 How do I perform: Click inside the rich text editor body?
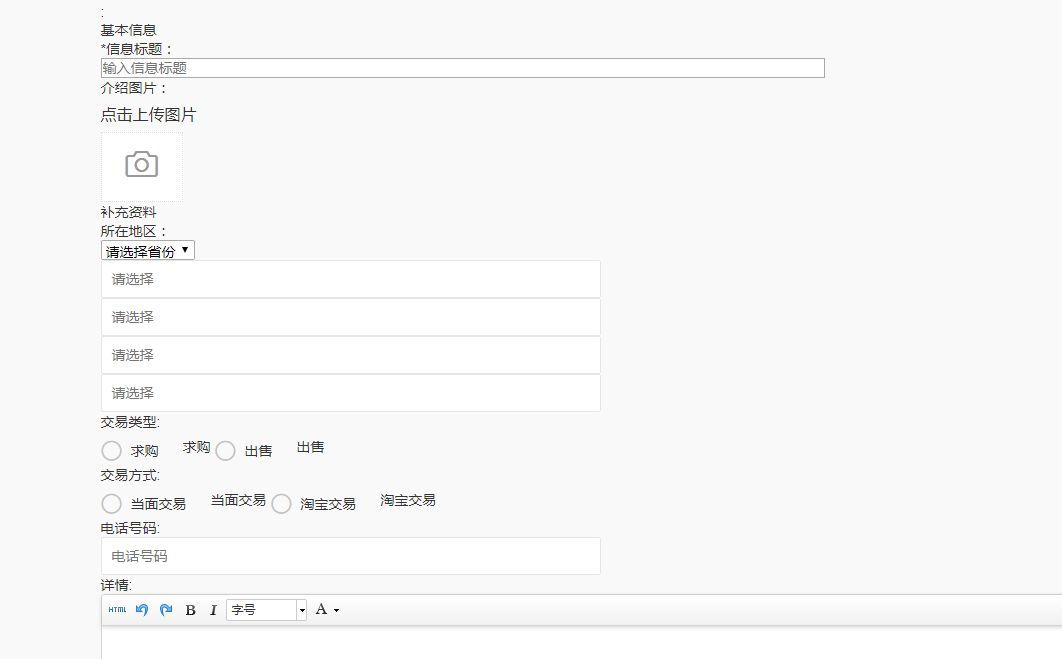click(580, 643)
